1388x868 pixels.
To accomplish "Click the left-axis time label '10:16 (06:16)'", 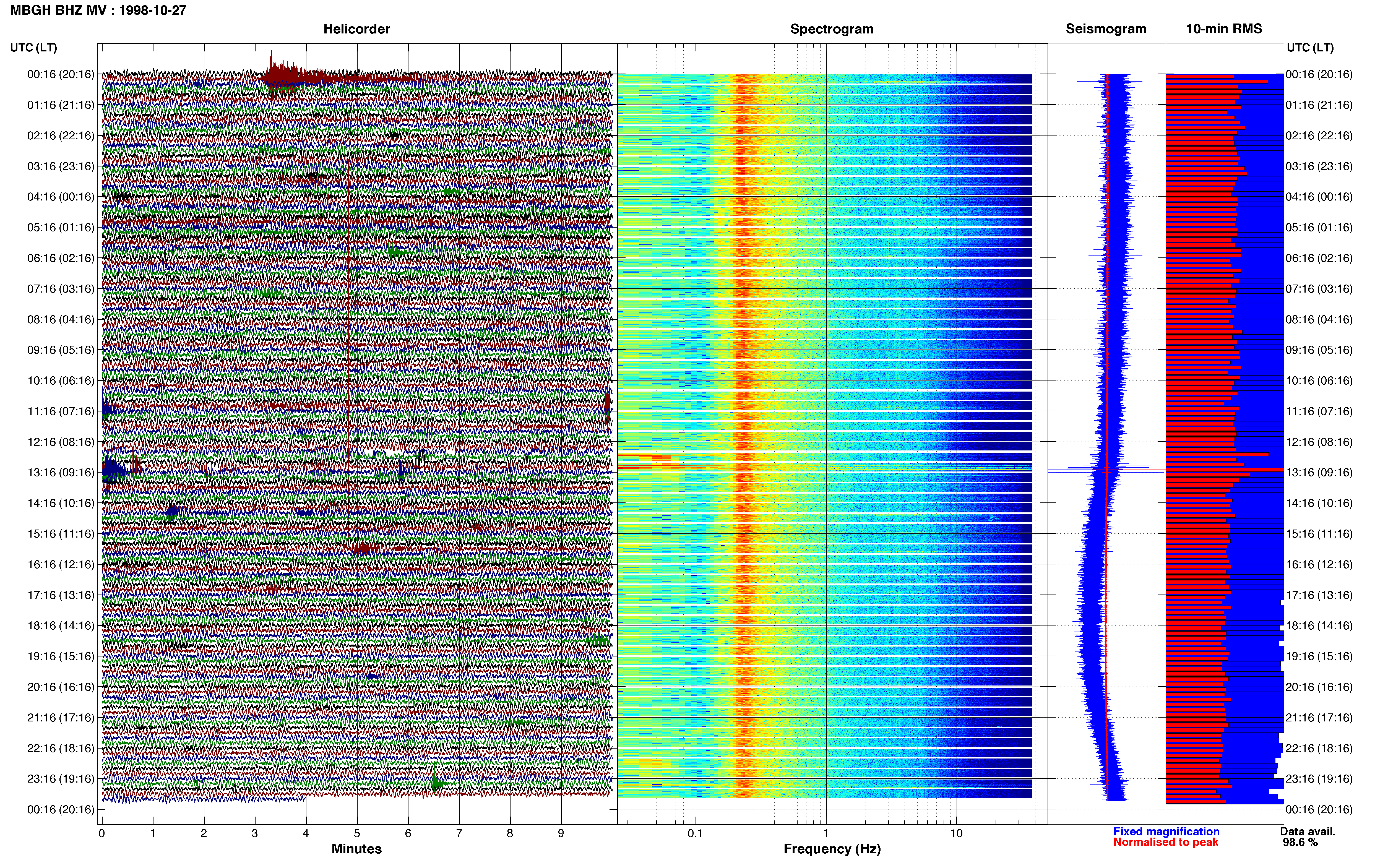I will [x=61, y=380].
